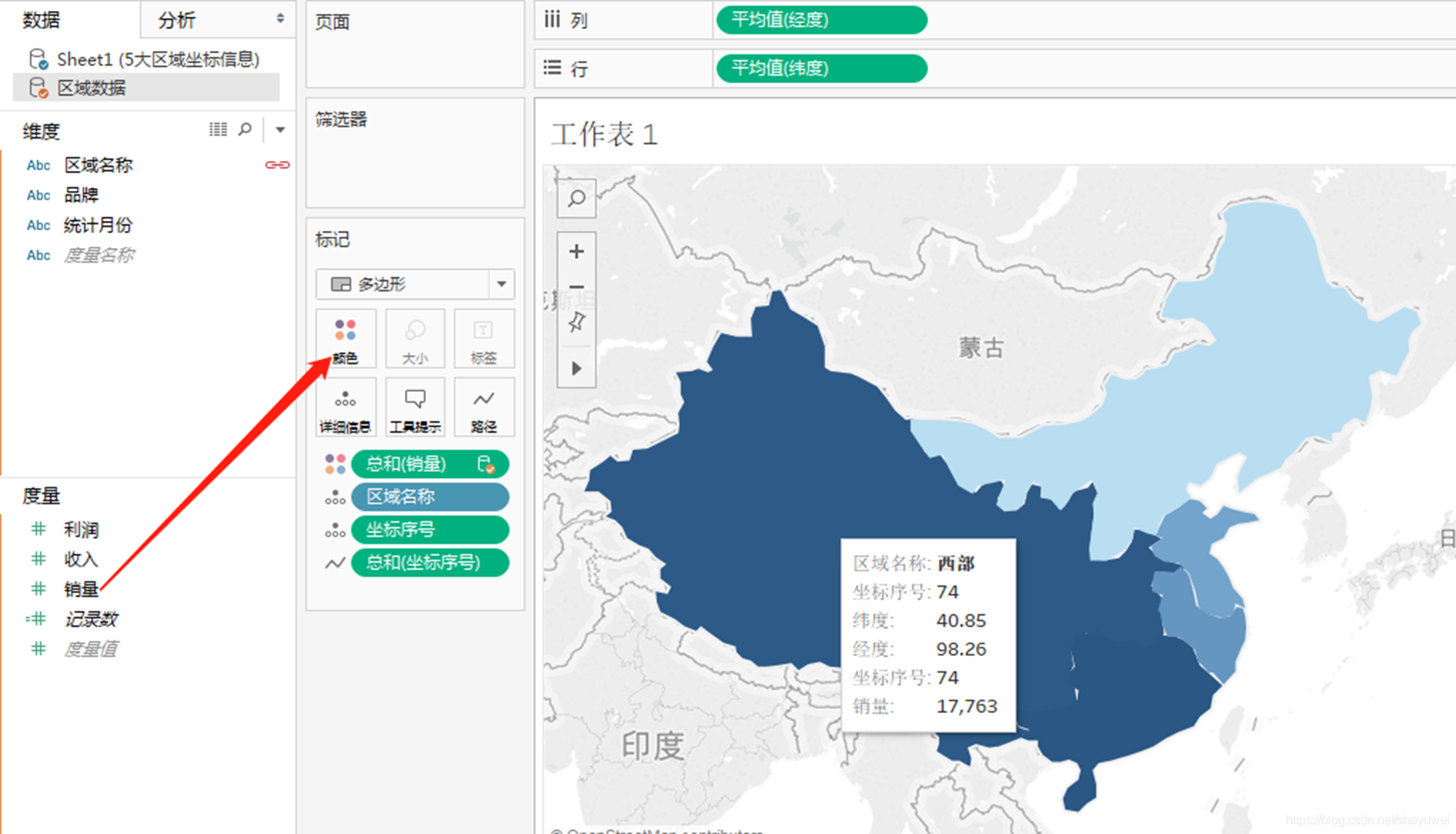The image size is (1456, 834).
Task: Select the 平均值(纬度) pill on Rows shelf
Action: (x=821, y=69)
